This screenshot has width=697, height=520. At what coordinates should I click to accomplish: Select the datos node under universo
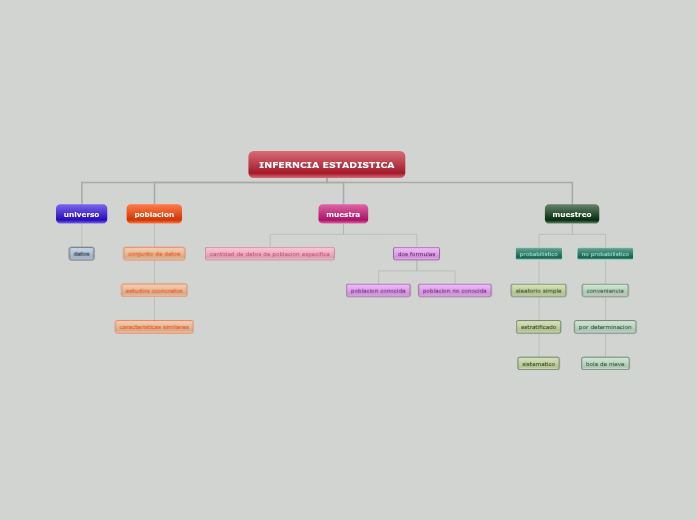pyautogui.click(x=81, y=254)
